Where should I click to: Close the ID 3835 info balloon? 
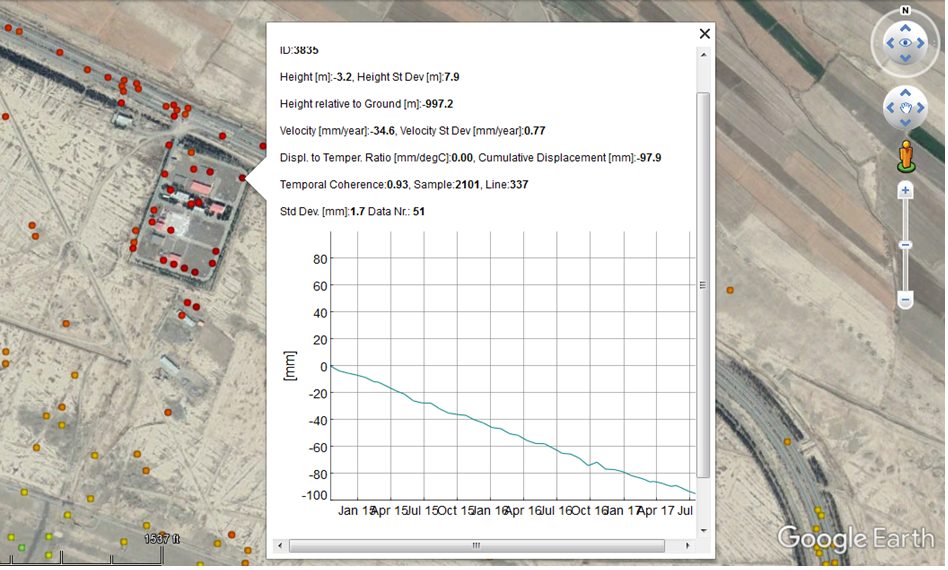click(x=704, y=33)
